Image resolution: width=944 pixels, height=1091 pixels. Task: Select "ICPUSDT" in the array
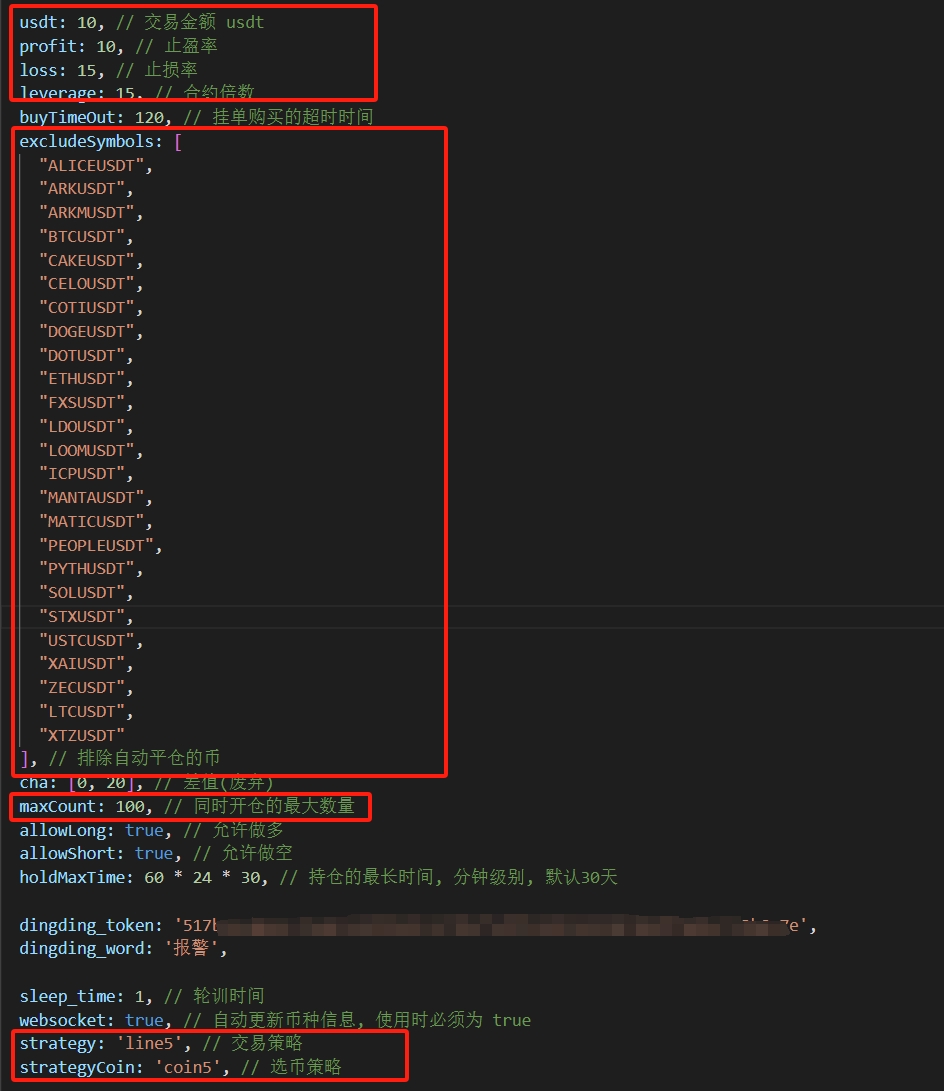pos(81,474)
